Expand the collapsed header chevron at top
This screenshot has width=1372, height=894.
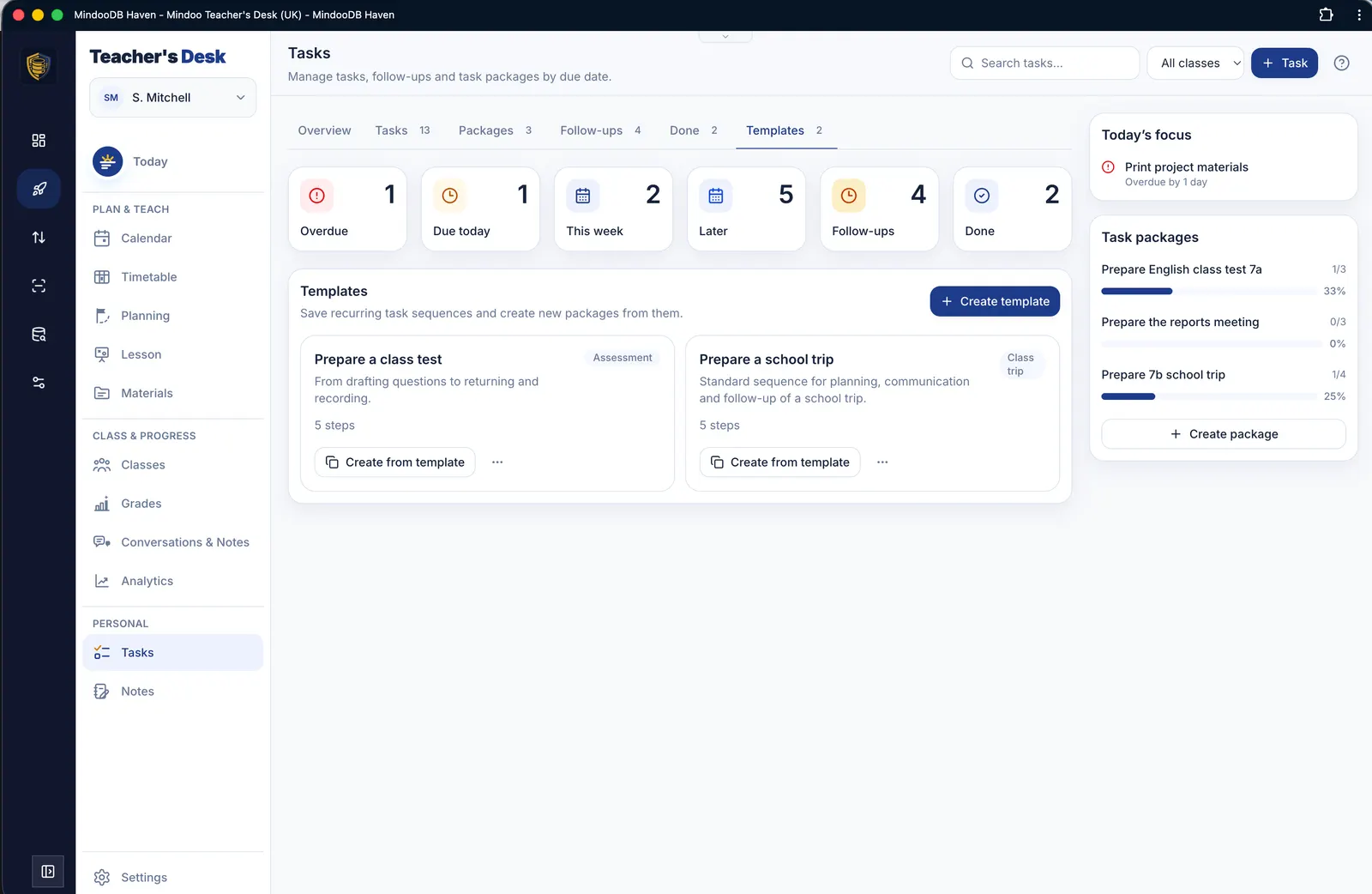click(725, 36)
